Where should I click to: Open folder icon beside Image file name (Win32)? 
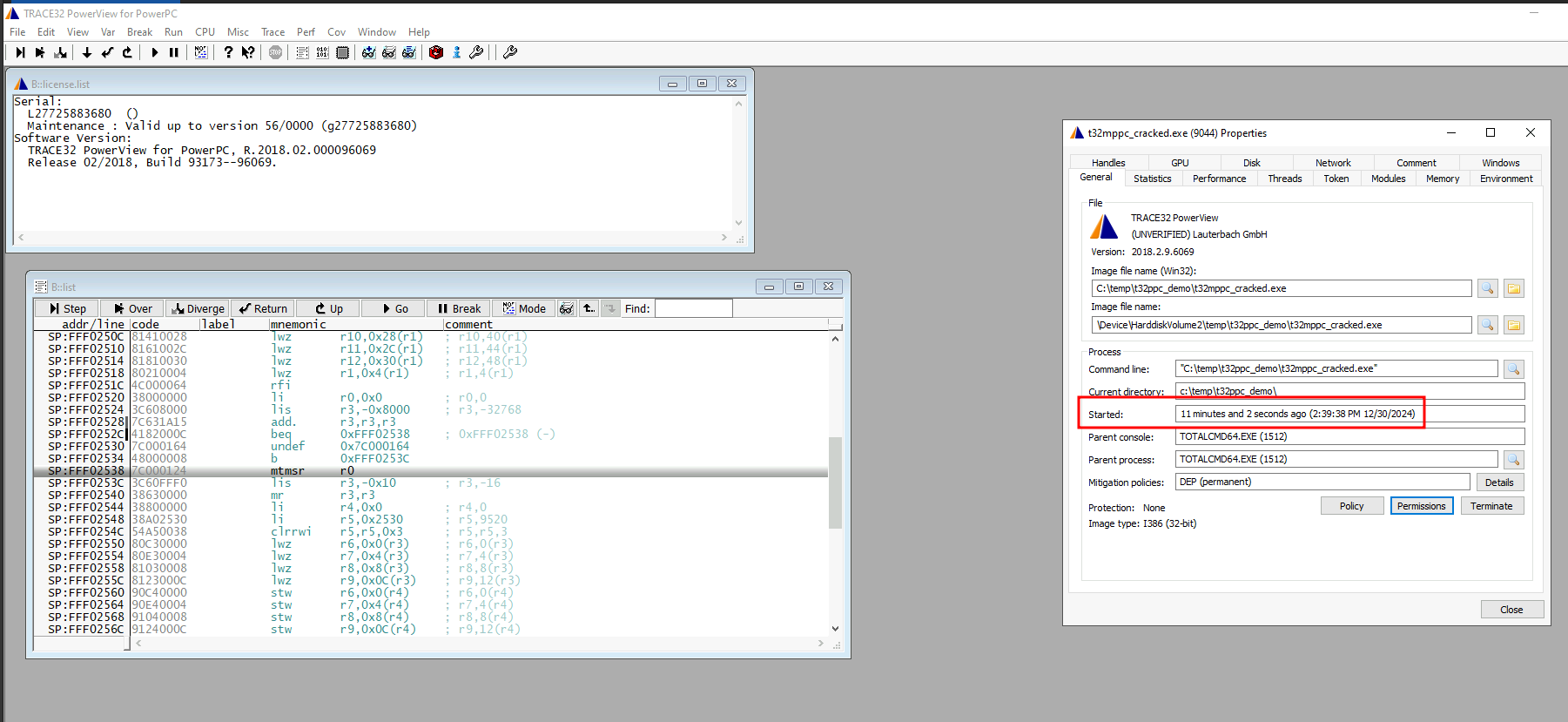[1514, 288]
